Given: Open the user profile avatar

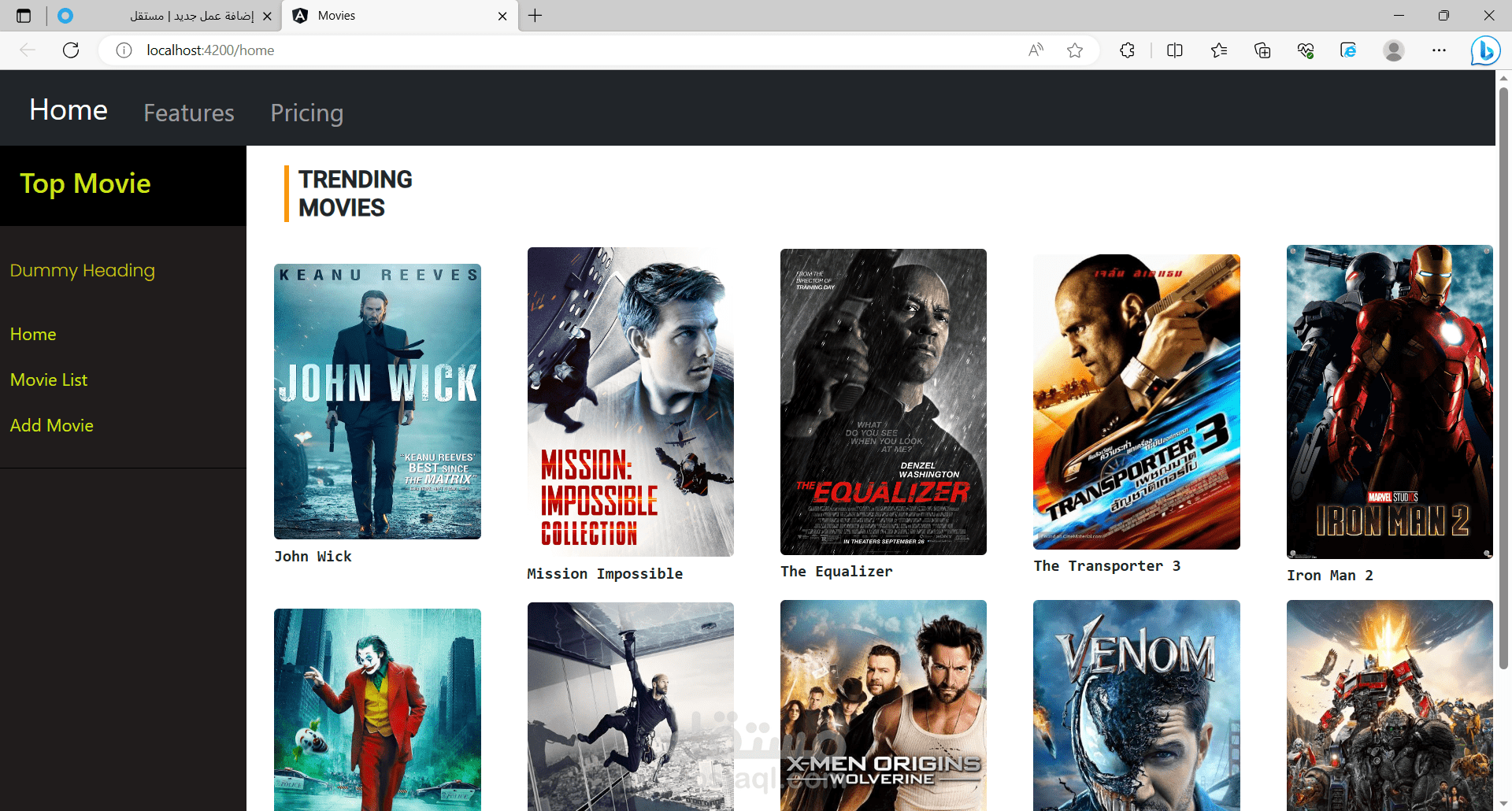Looking at the screenshot, I should pyautogui.click(x=1393, y=50).
